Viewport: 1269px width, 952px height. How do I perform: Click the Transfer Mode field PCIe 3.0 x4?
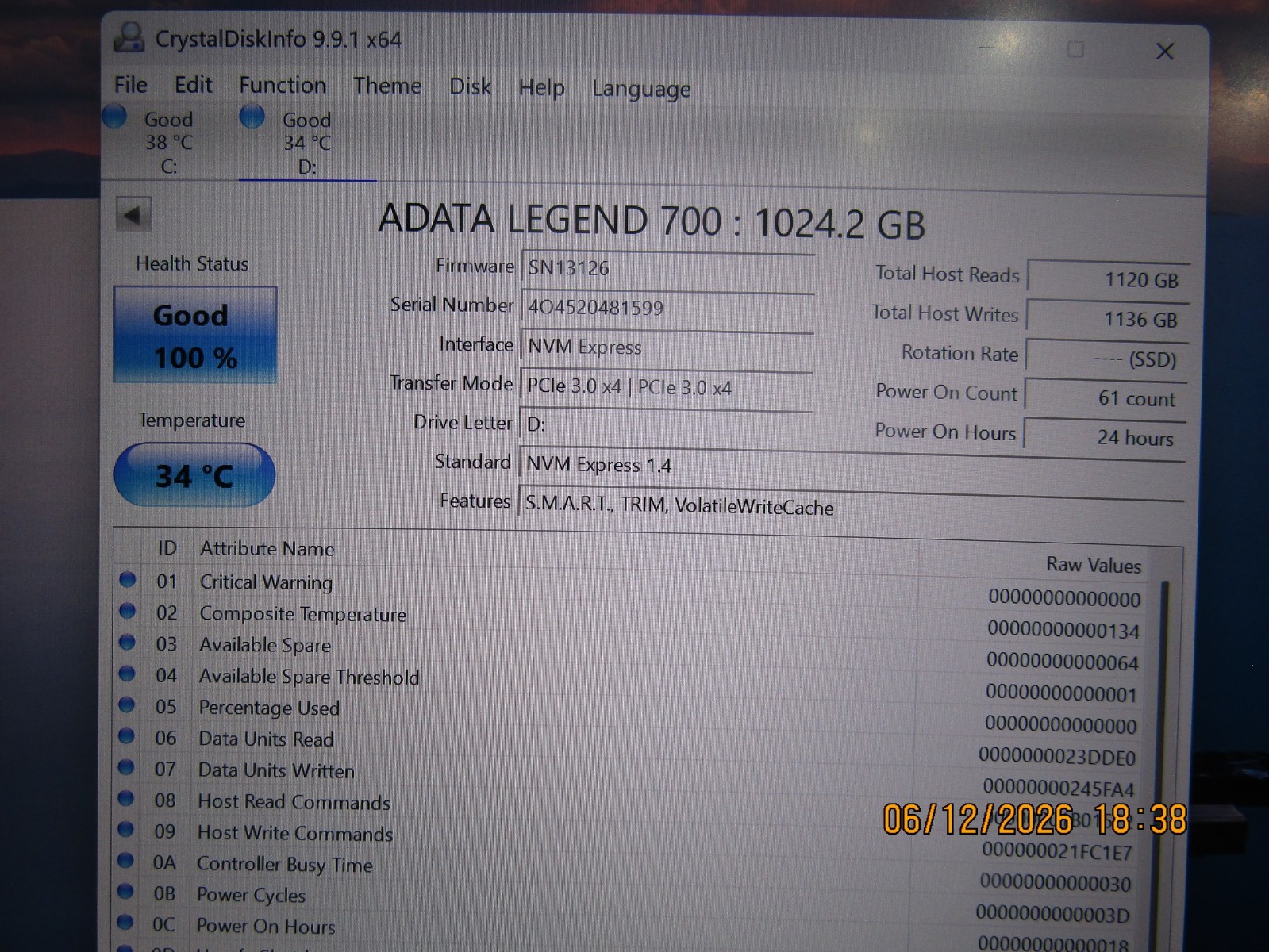(x=666, y=386)
